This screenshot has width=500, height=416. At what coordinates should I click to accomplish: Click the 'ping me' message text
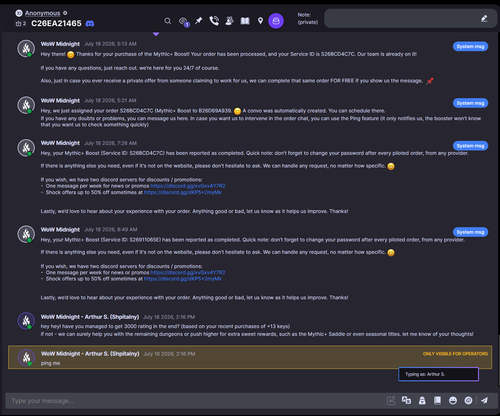click(50, 363)
